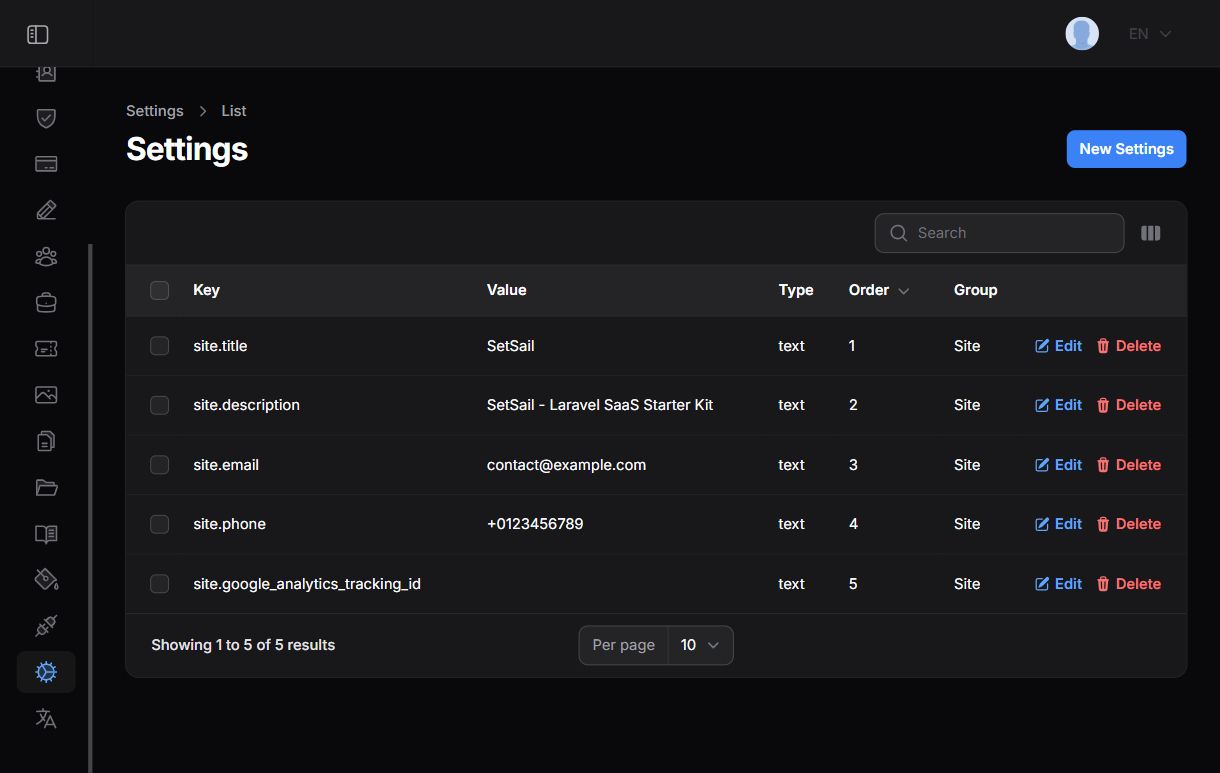This screenshot has width=1220, height=773.
Task: Edit the site.description setting
Action: 1058,405
